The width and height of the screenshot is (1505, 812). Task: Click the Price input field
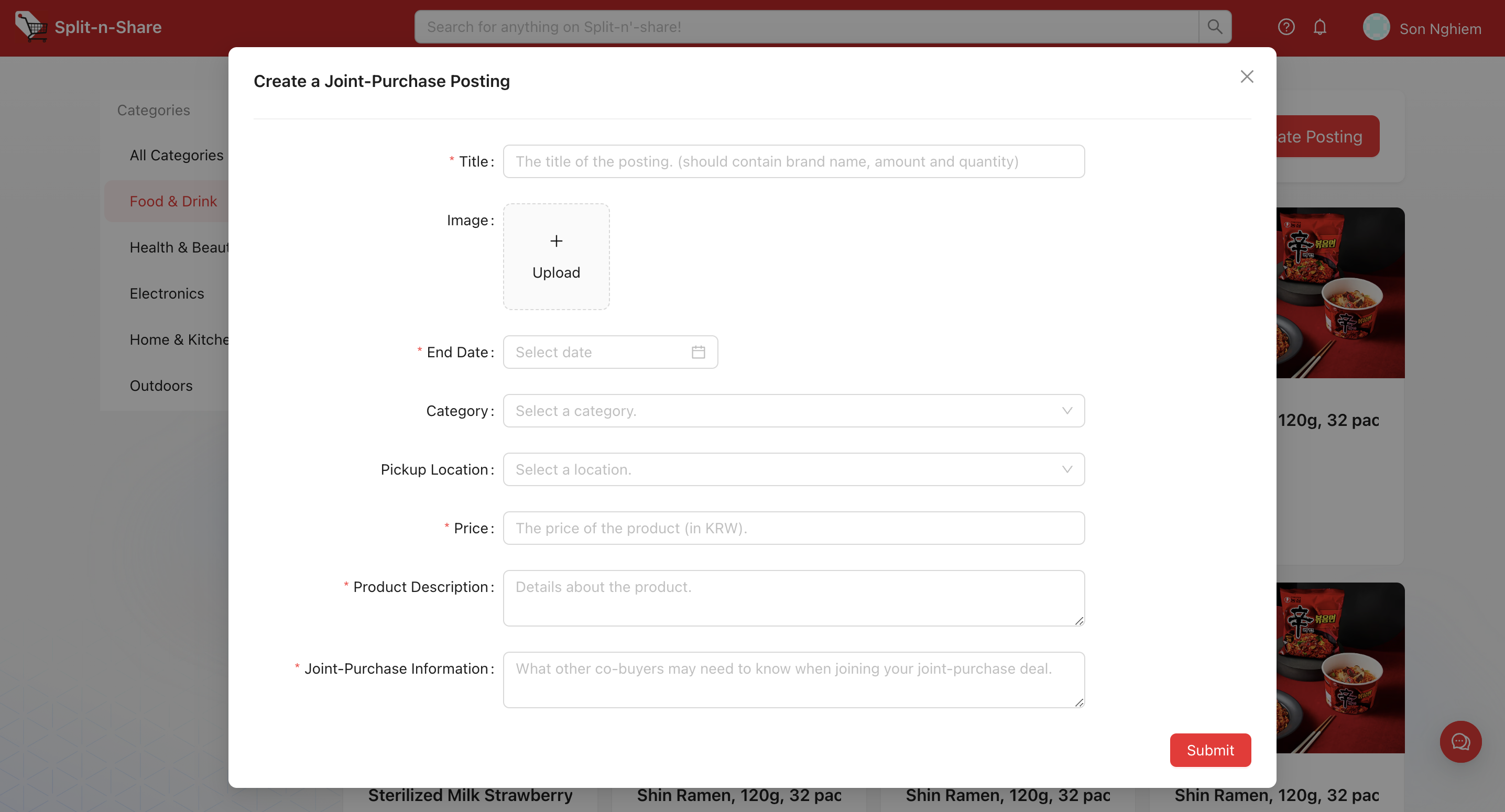point(793,528)
